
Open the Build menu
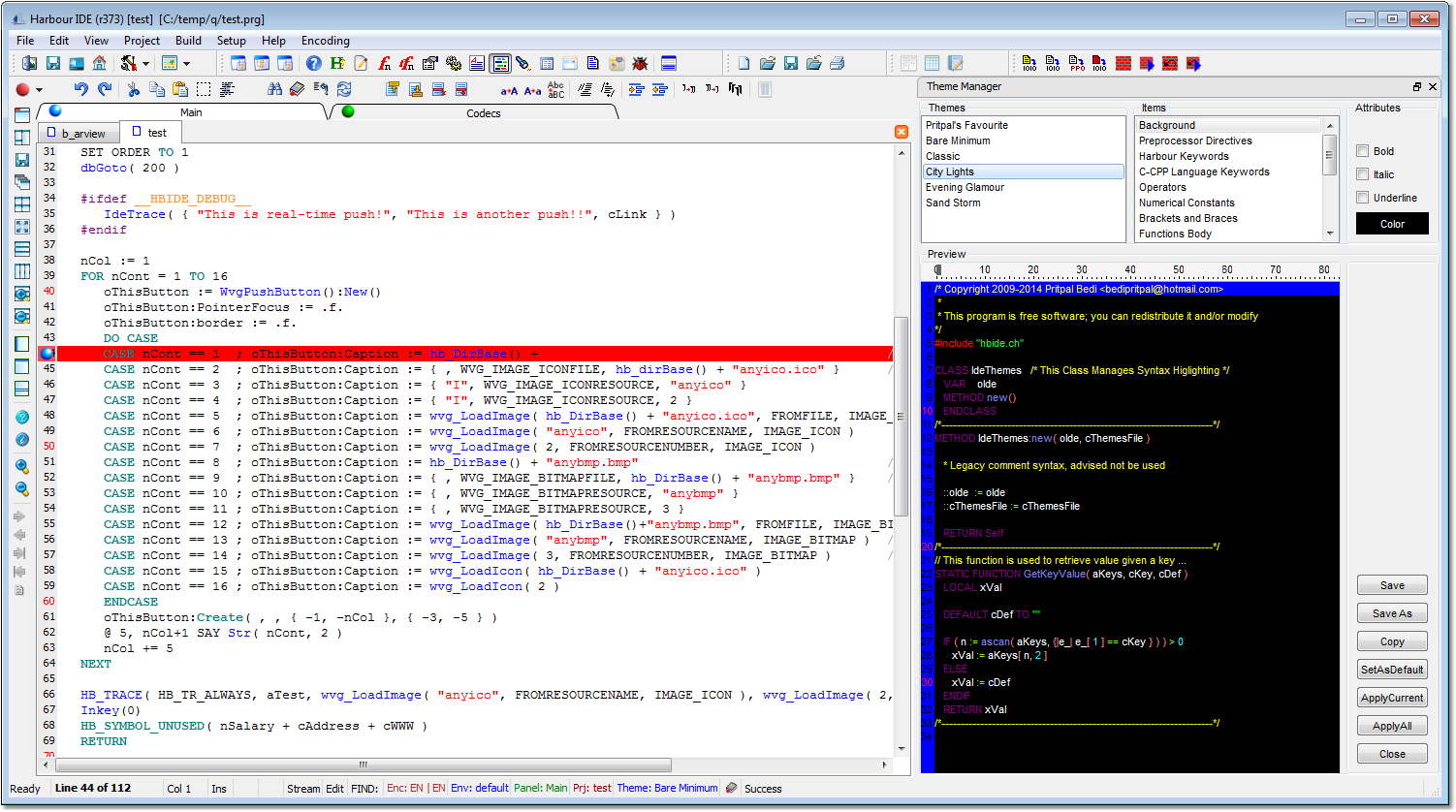(x=188, y=41)
